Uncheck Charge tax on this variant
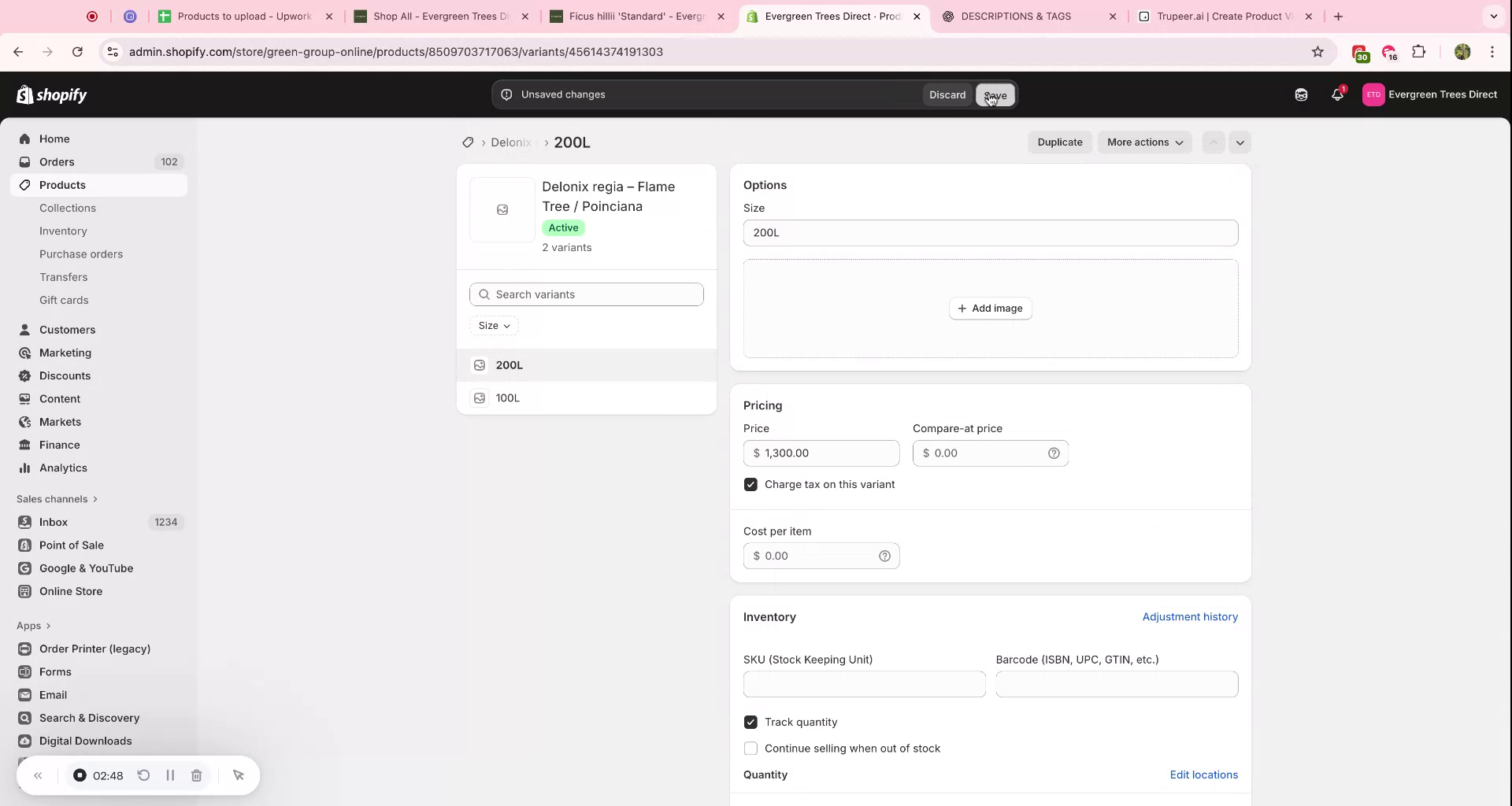This screenshot has width=1512, height=806. 750,484
